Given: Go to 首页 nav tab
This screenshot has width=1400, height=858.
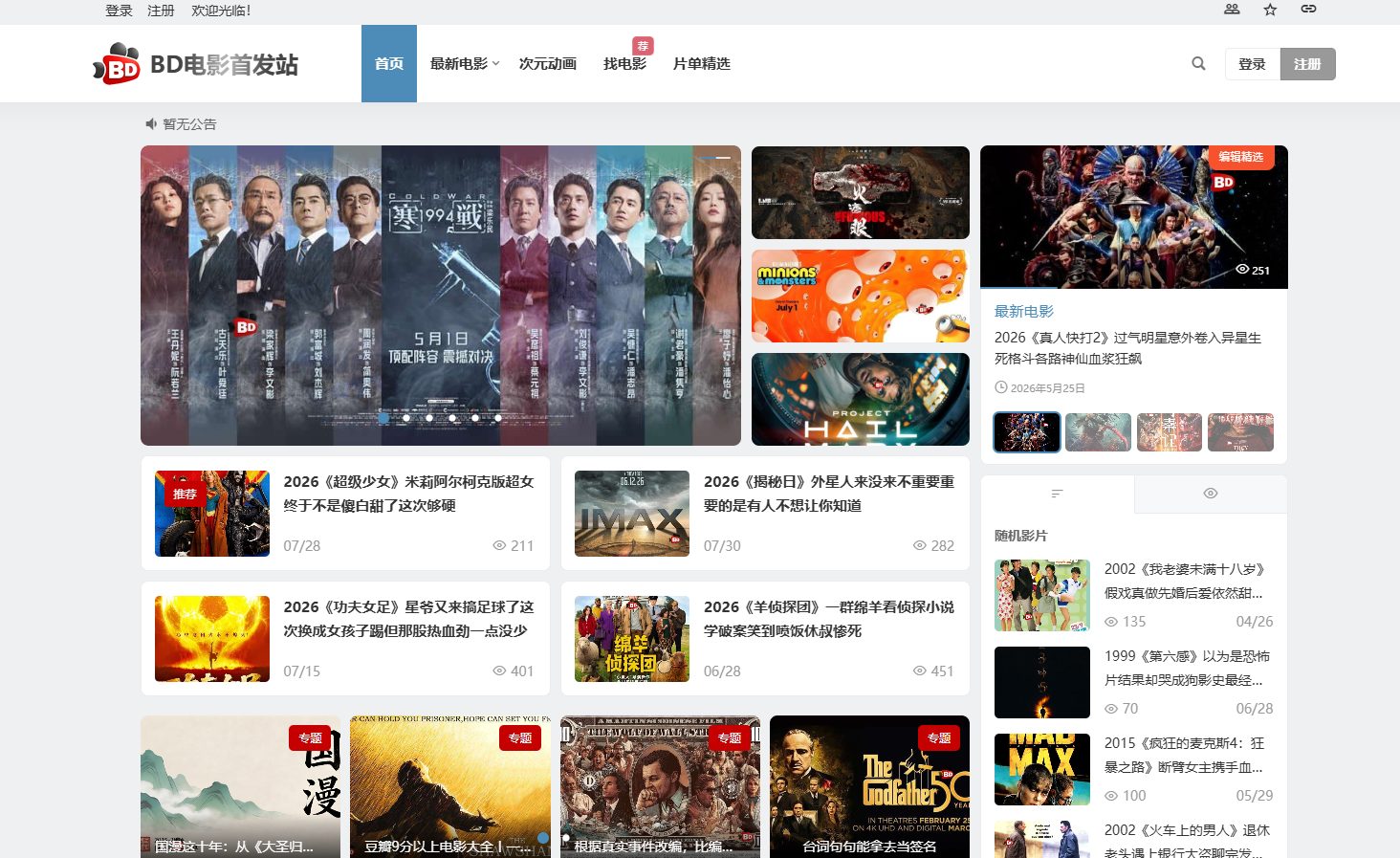Looking at the screenshot, I should coord(389,63).
